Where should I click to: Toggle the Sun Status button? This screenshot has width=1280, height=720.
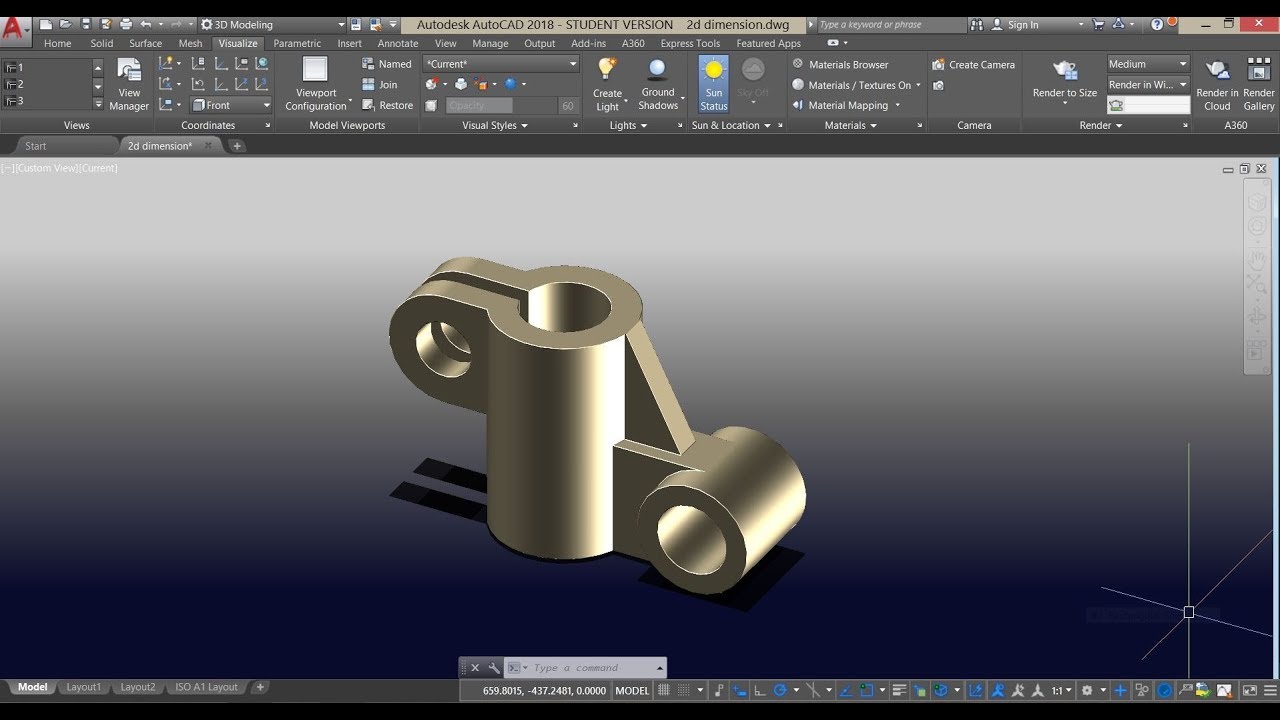(713, 84)
